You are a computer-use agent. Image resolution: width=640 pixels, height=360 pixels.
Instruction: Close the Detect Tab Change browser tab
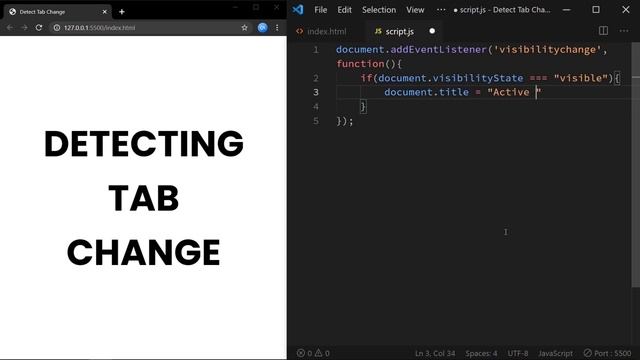pyautogui.click(x=104, y=12)
